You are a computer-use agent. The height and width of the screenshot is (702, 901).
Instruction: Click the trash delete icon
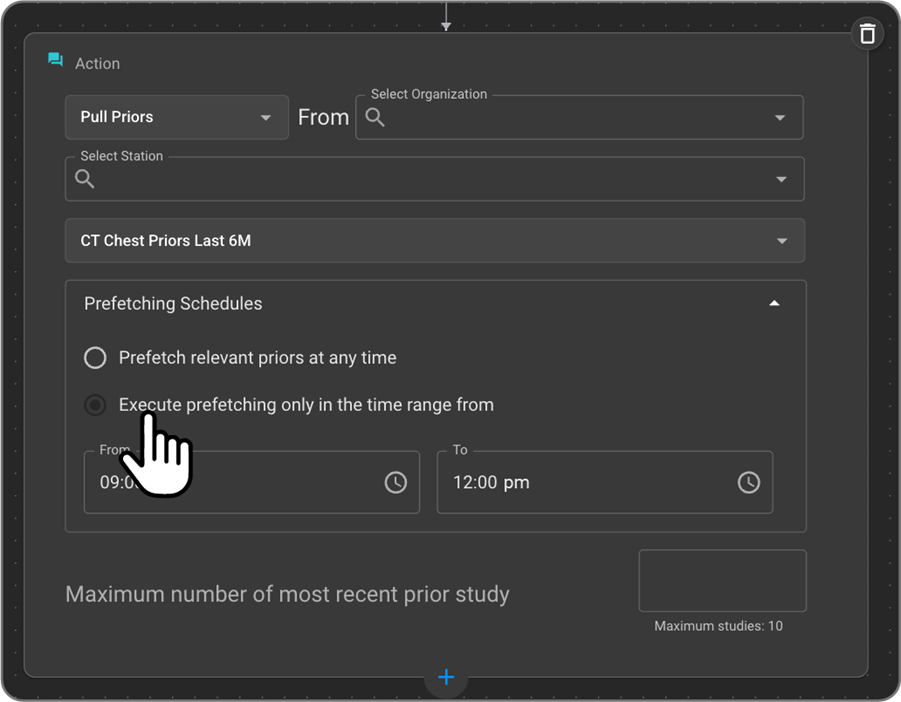coord(867,34)
